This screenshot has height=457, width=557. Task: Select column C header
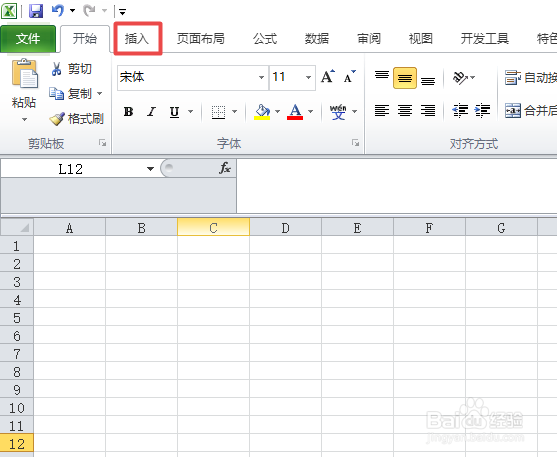[x=213, y=227]
